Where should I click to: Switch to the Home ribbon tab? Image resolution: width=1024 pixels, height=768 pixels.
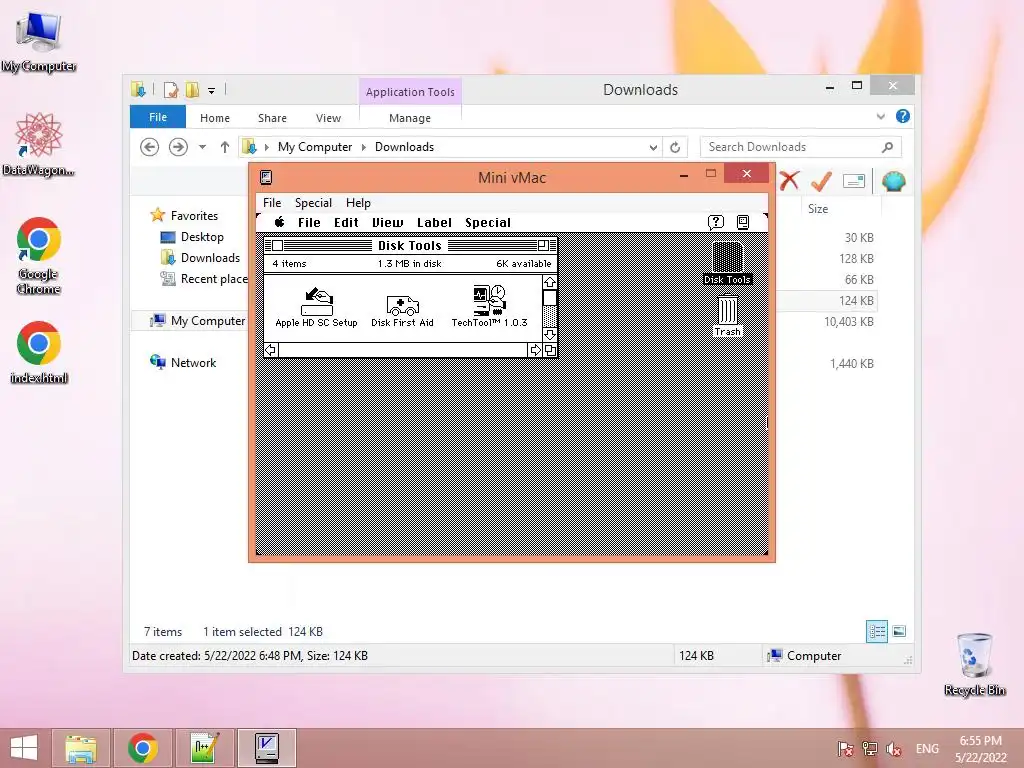tap(215, 118)
